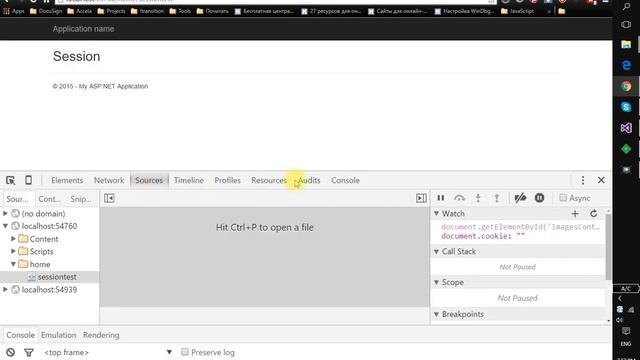Collapse the Scope section
Viewport: 640px width, 360px height.
pos(436,282)
